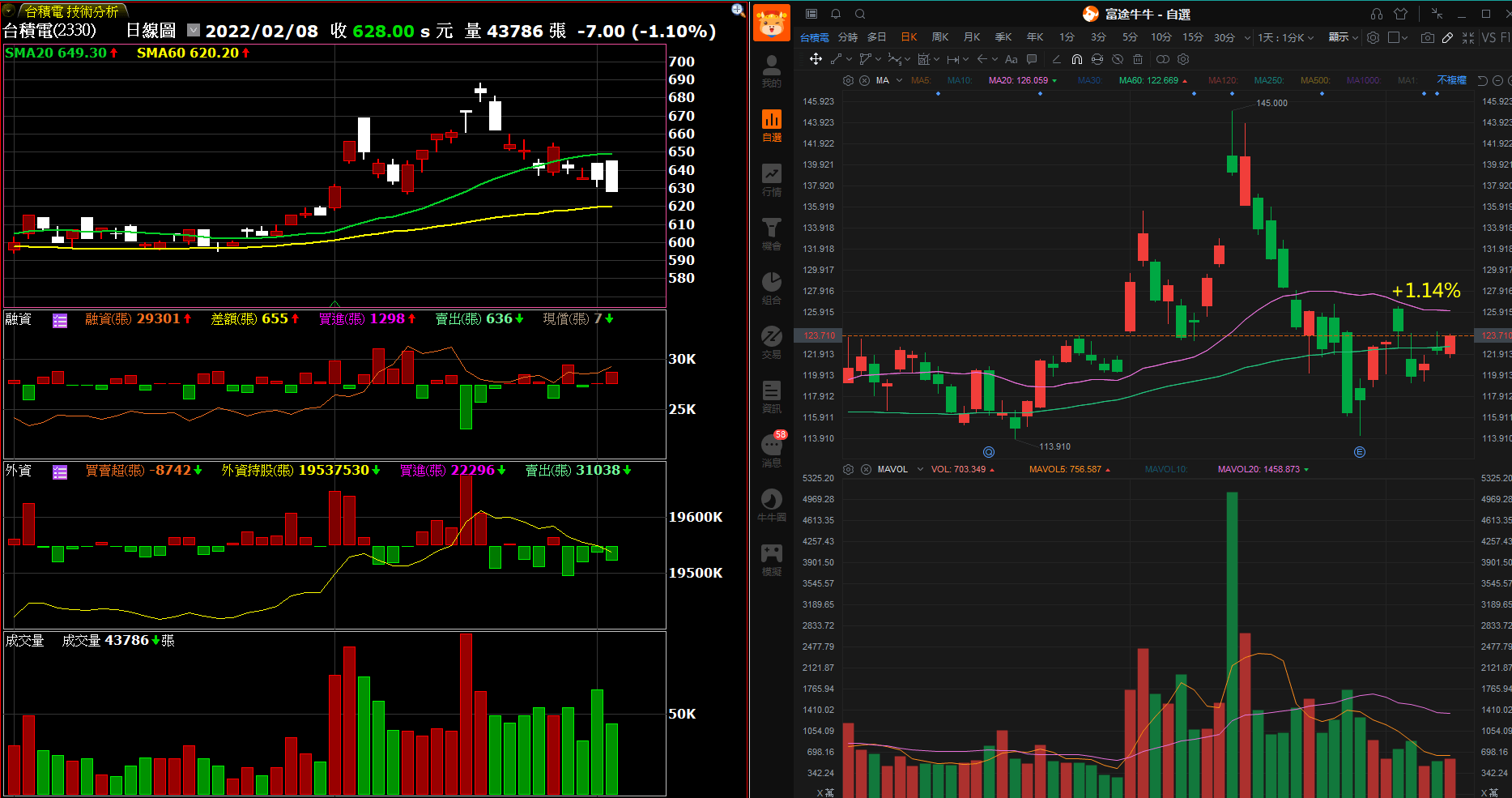
Task: Open the 機會 opportunities sidebar icon
Action: pyautogui.click(x=772, y=234)
